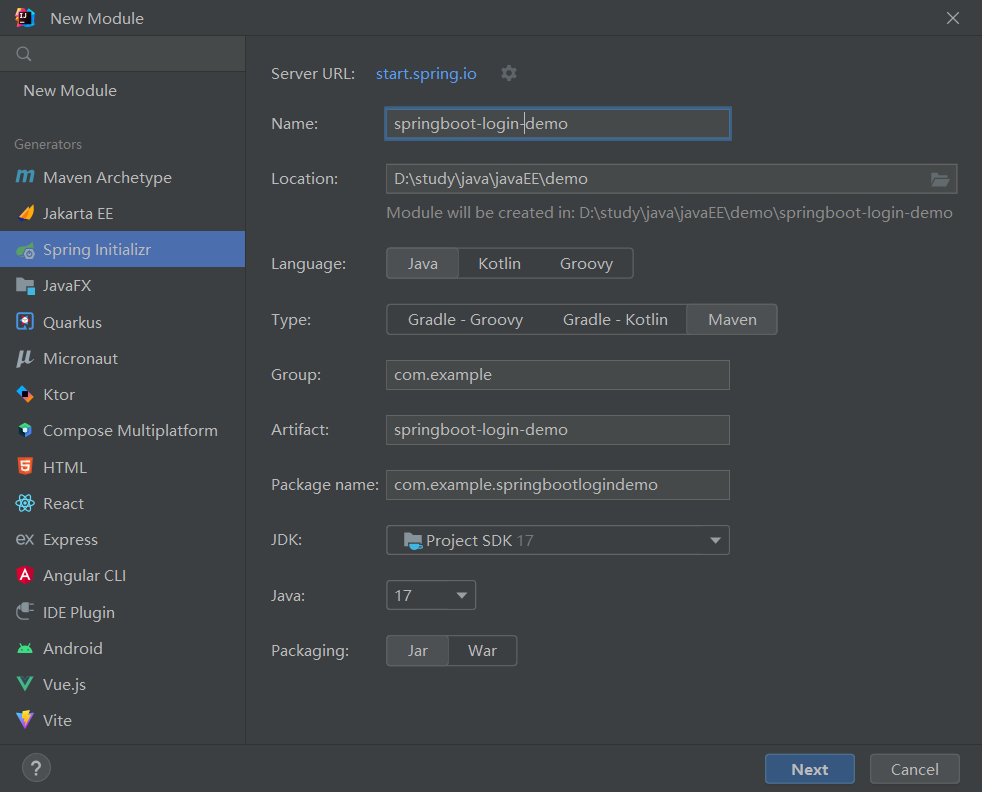The image size is (982, 792).
Task: Select Kotlin language option
Action: [x=499, y=264]
